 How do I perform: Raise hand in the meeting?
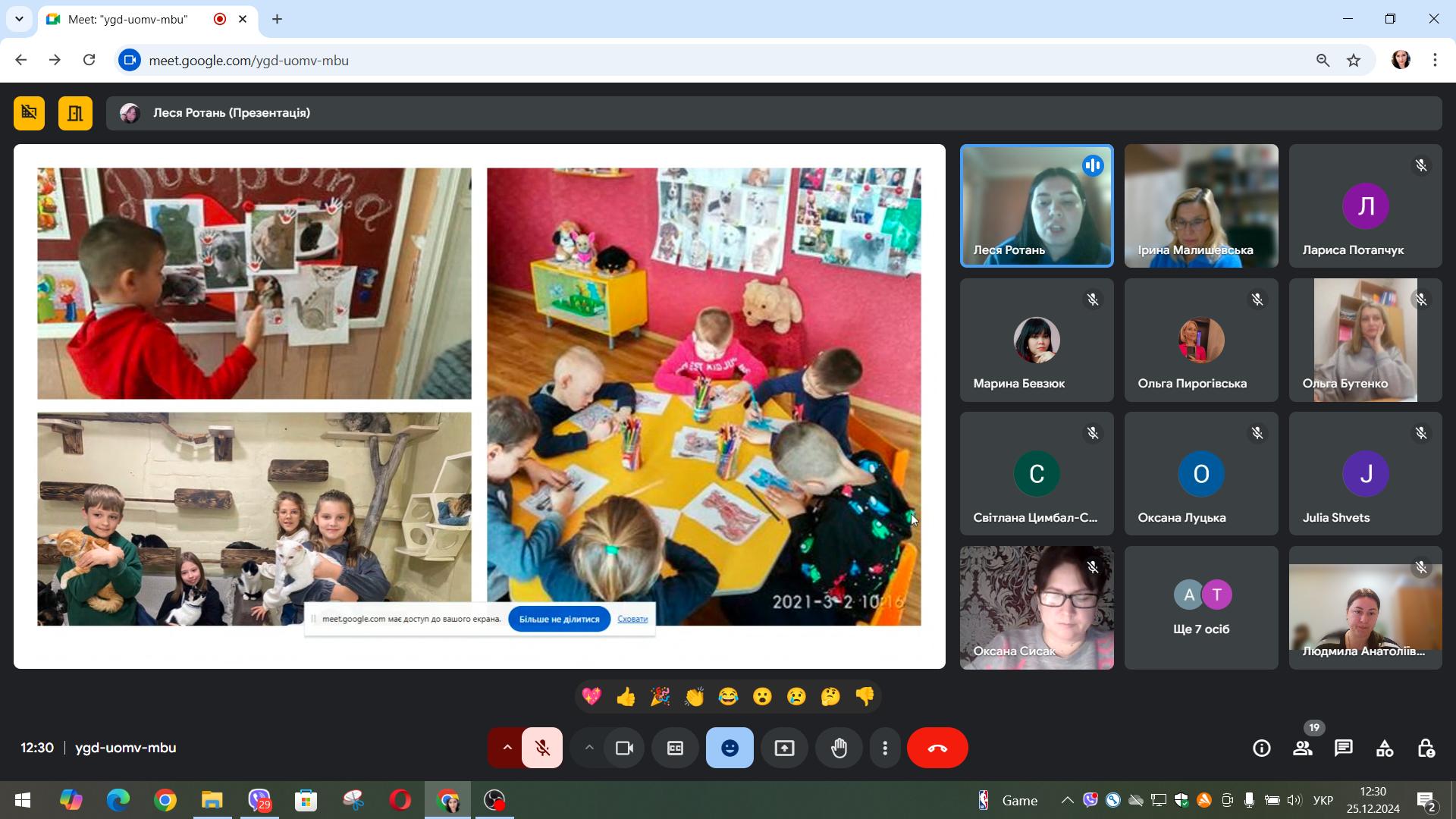pos(839,748)
